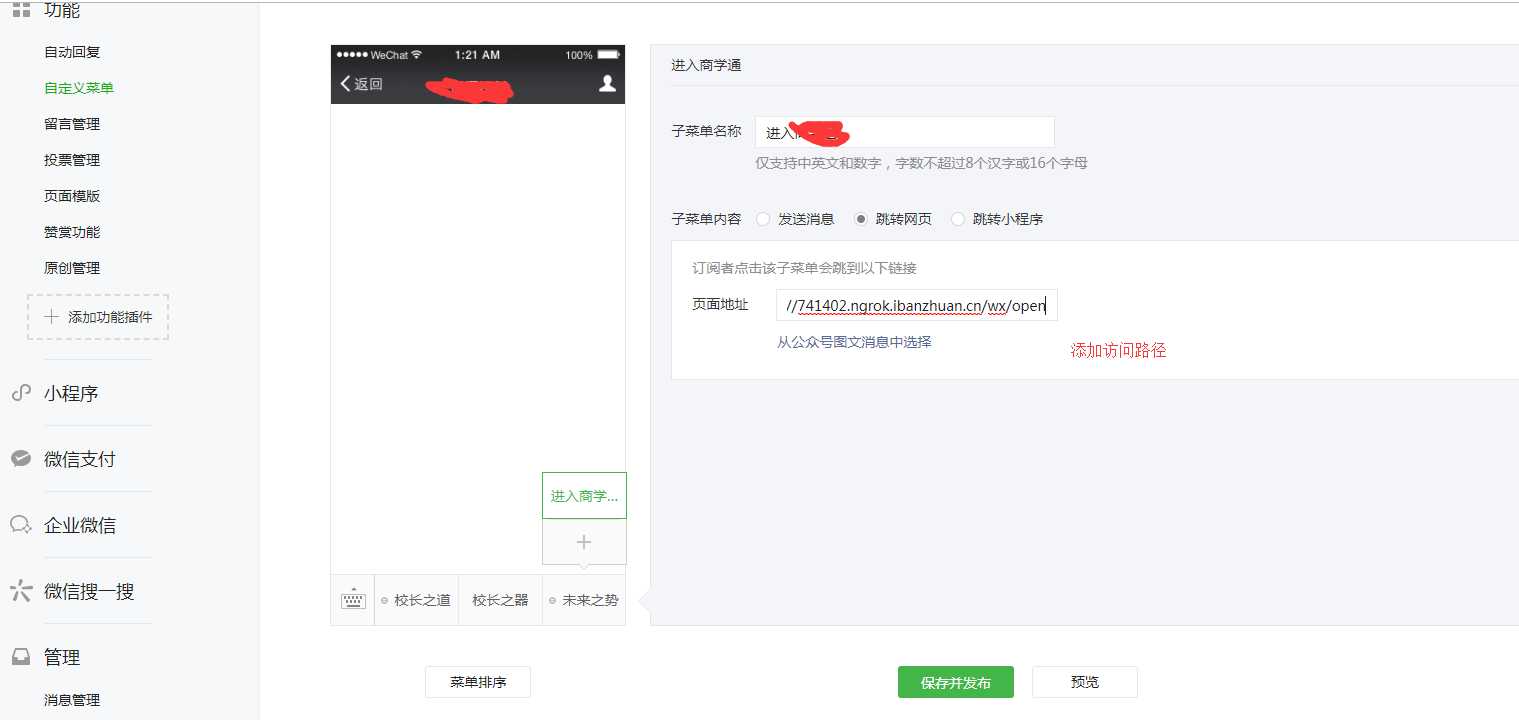Open 消息管理 in sidebar
Screen dimensions: 1519x720
[x=72, y=700]
